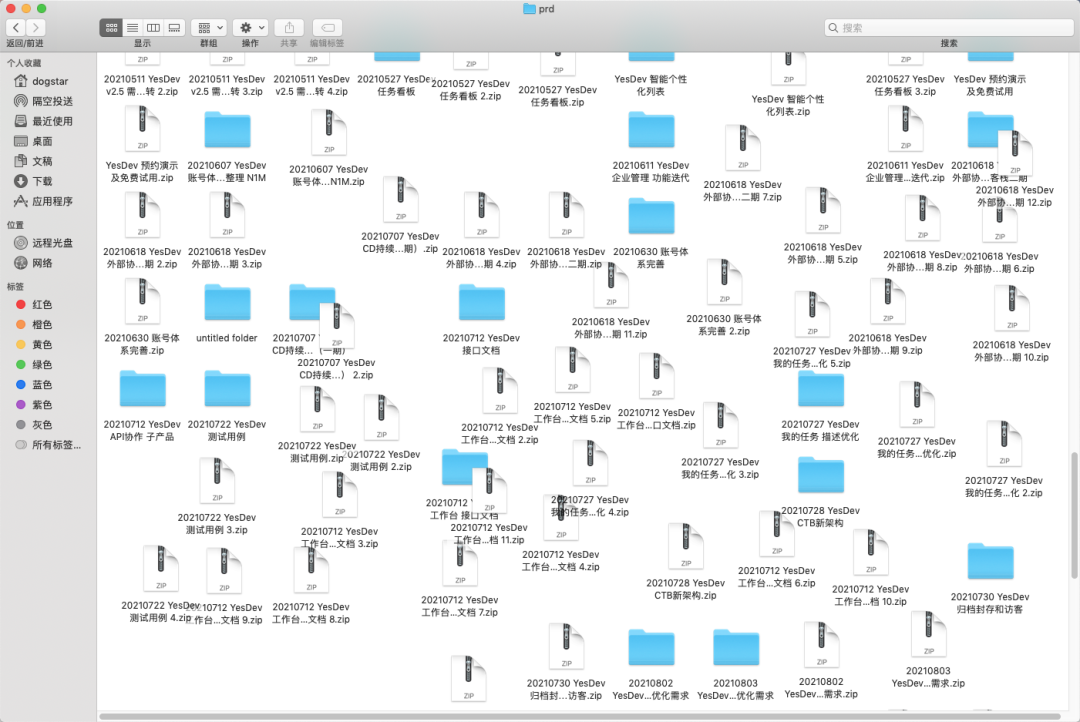Select zip 20210630 账号体系完善.zip
Image resolution: width=1080 pixels, height=722 pixels.
142,302
